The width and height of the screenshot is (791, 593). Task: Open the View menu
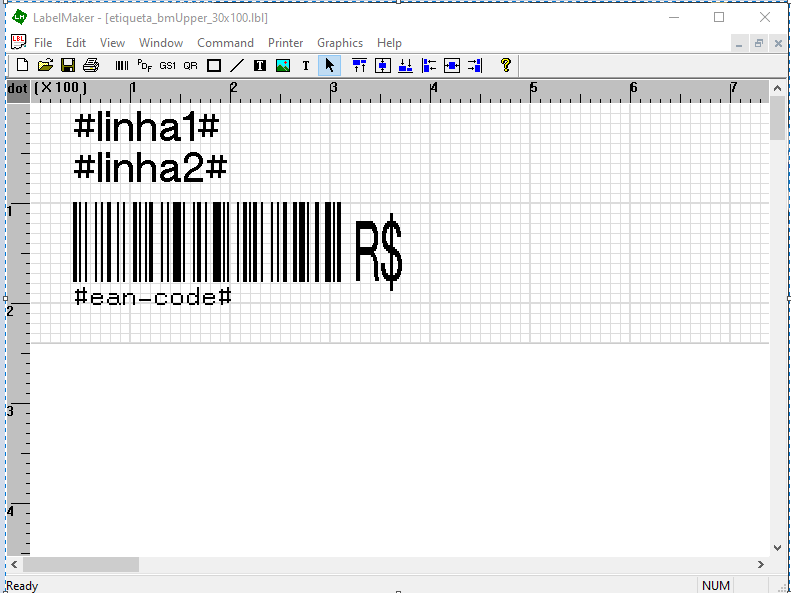pos(112,43)
